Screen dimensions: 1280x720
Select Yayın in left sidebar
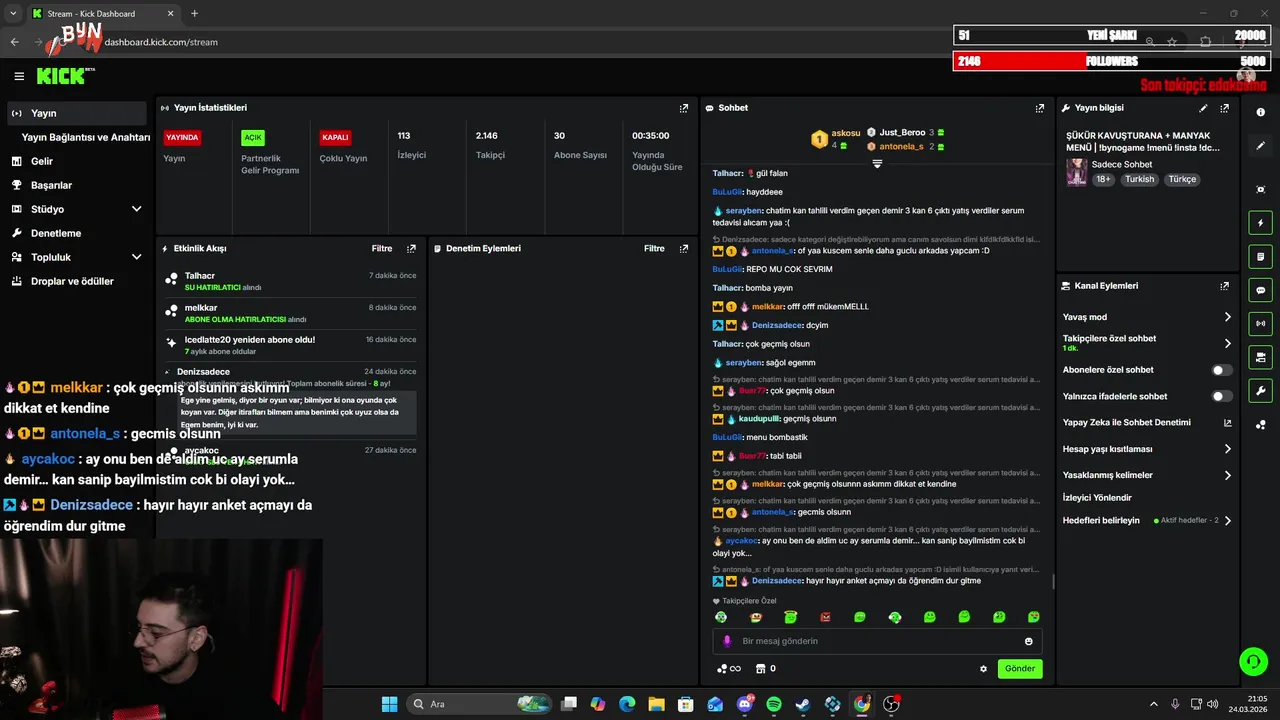click(x=77, y=113)
